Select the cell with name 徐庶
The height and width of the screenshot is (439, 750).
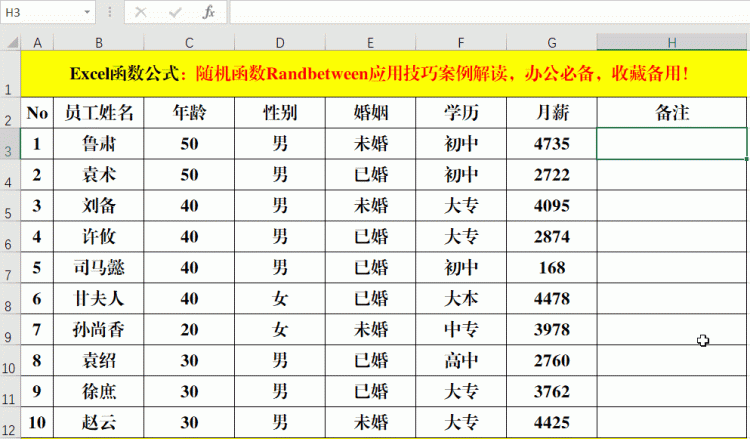tap(99, 391)
